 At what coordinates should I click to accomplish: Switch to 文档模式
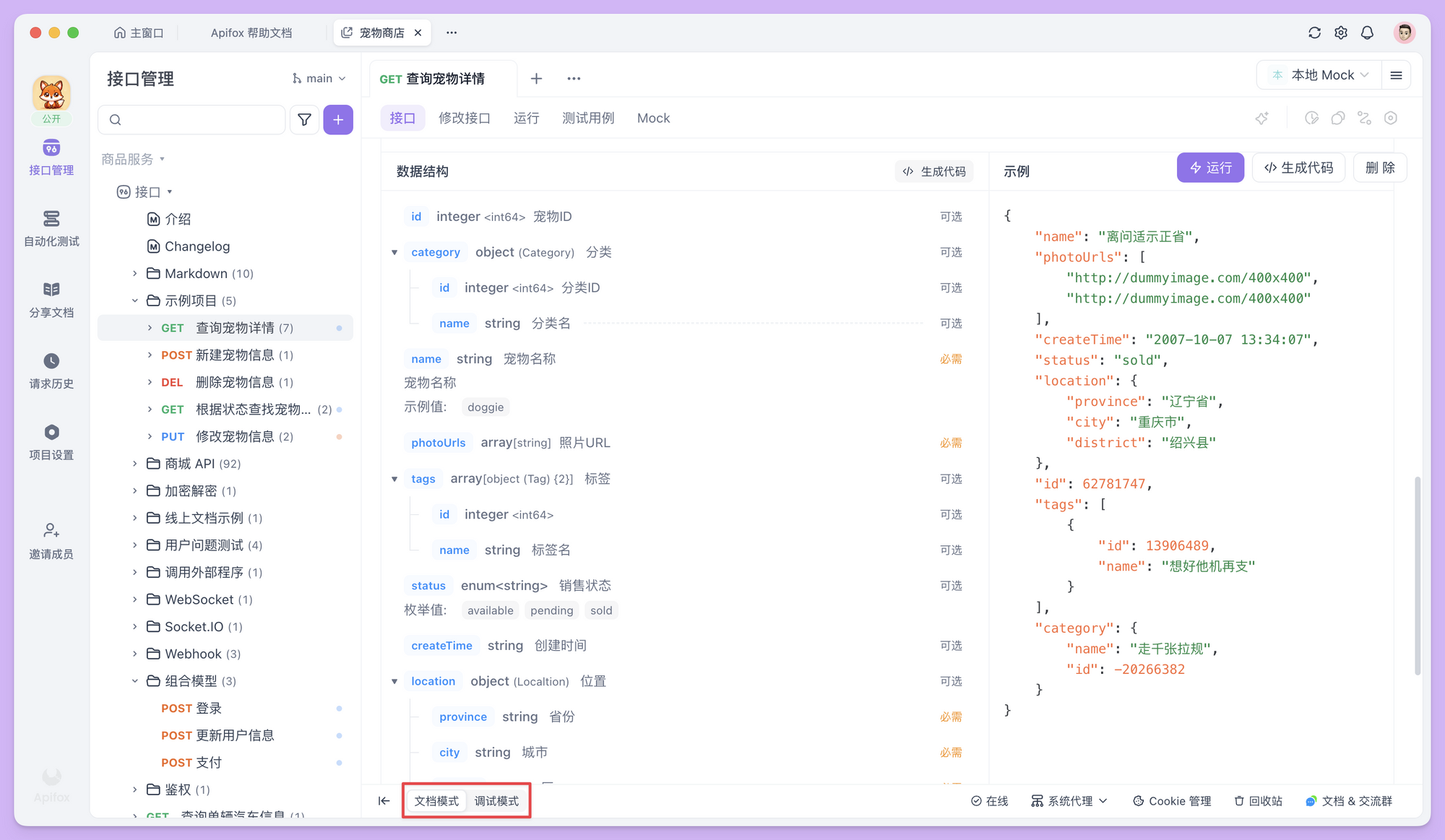point(436,801)
